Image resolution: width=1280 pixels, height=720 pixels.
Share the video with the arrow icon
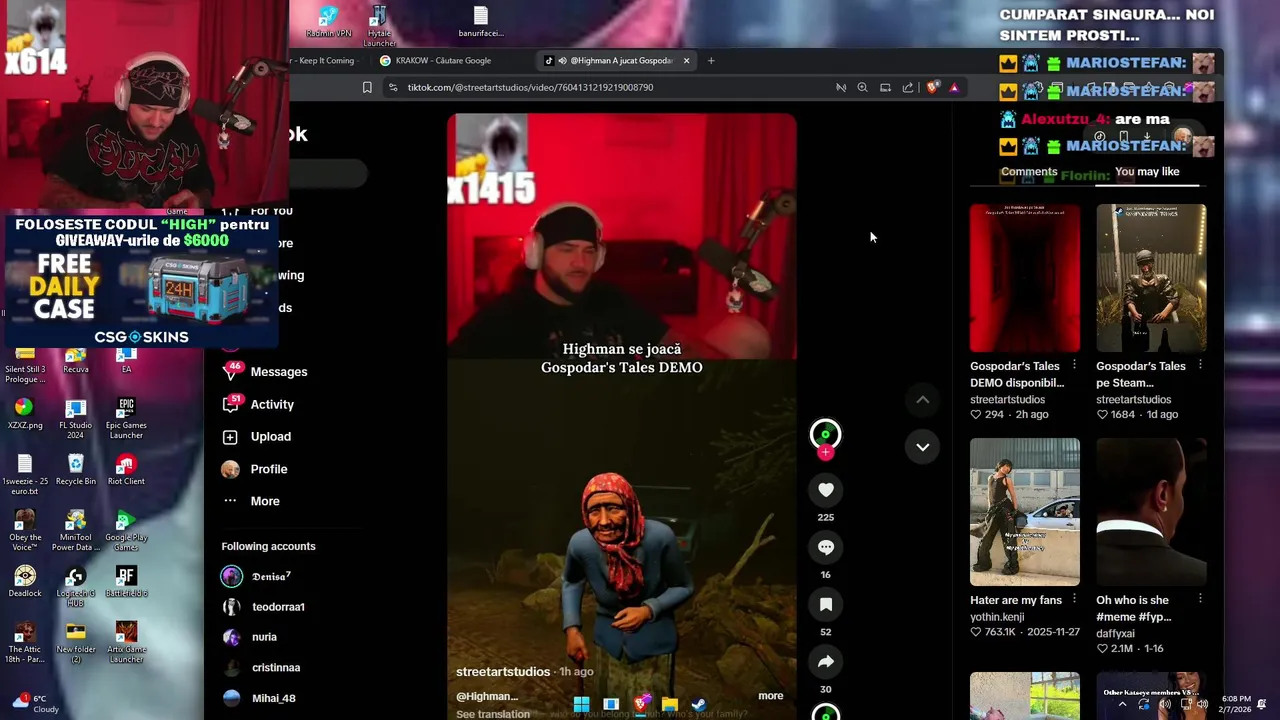point(826,661)
